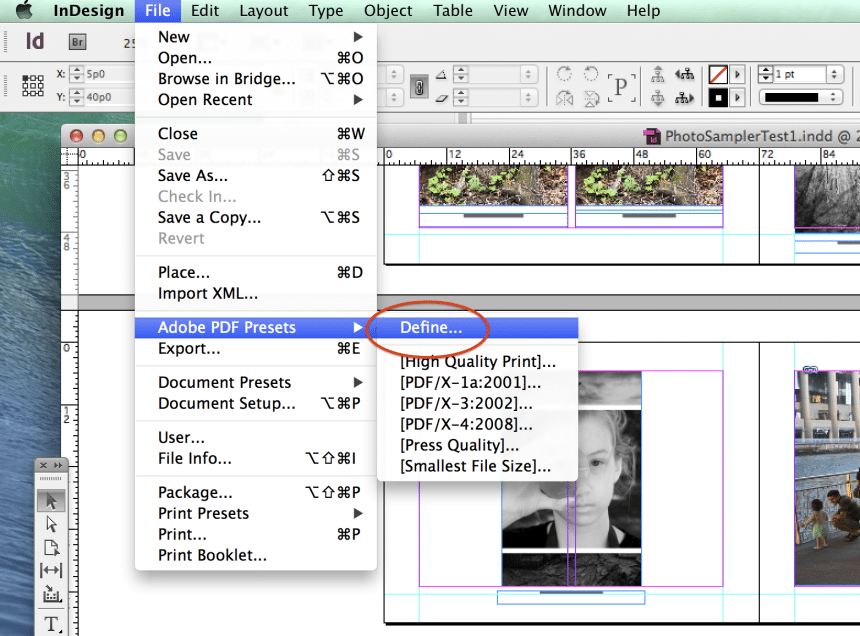Select the Selection tool (black arrow)
Viewport: 860px width, 636px height.
(51, 501)
